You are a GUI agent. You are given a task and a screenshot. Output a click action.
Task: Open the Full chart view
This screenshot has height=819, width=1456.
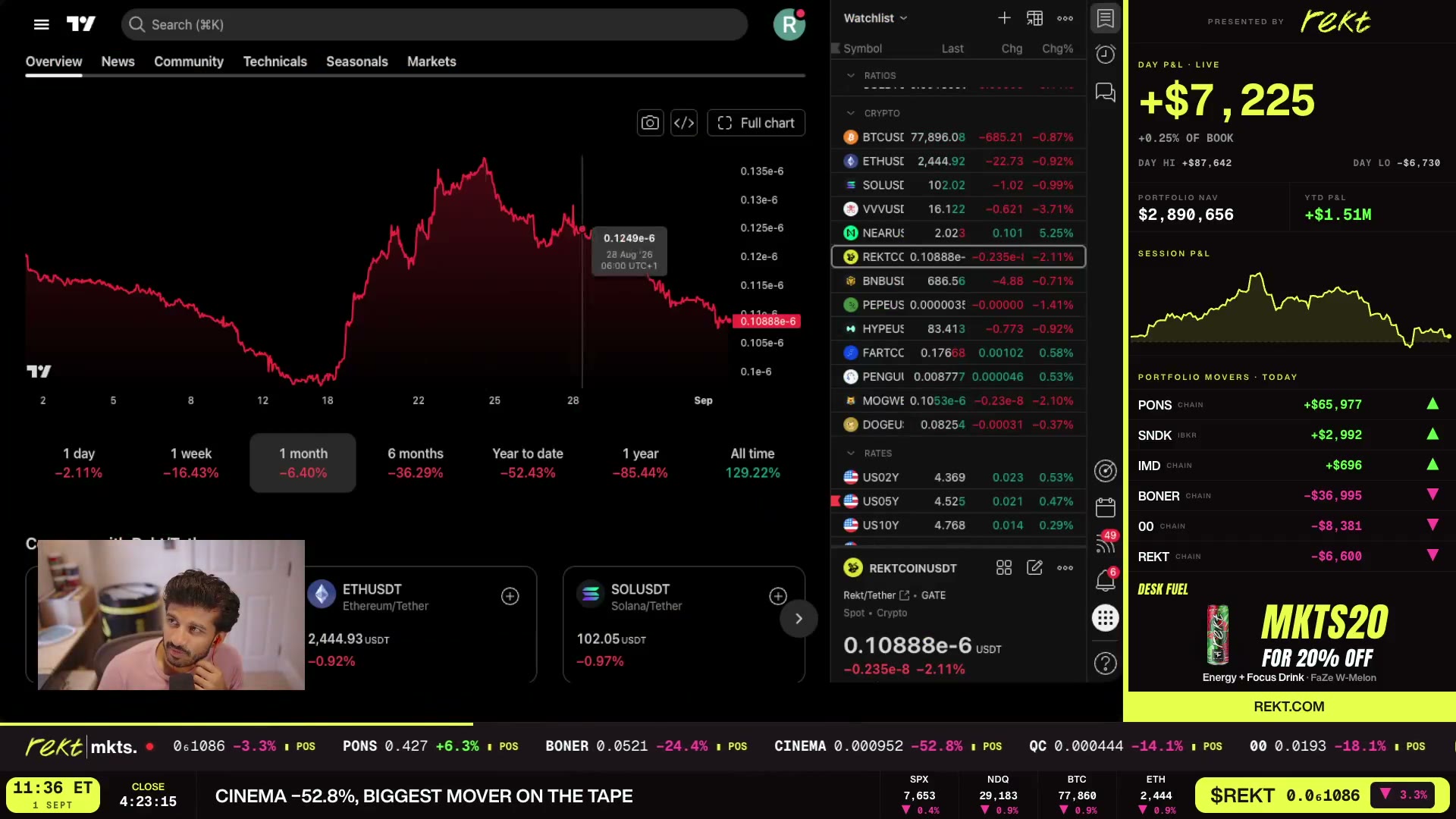point(756,123)
